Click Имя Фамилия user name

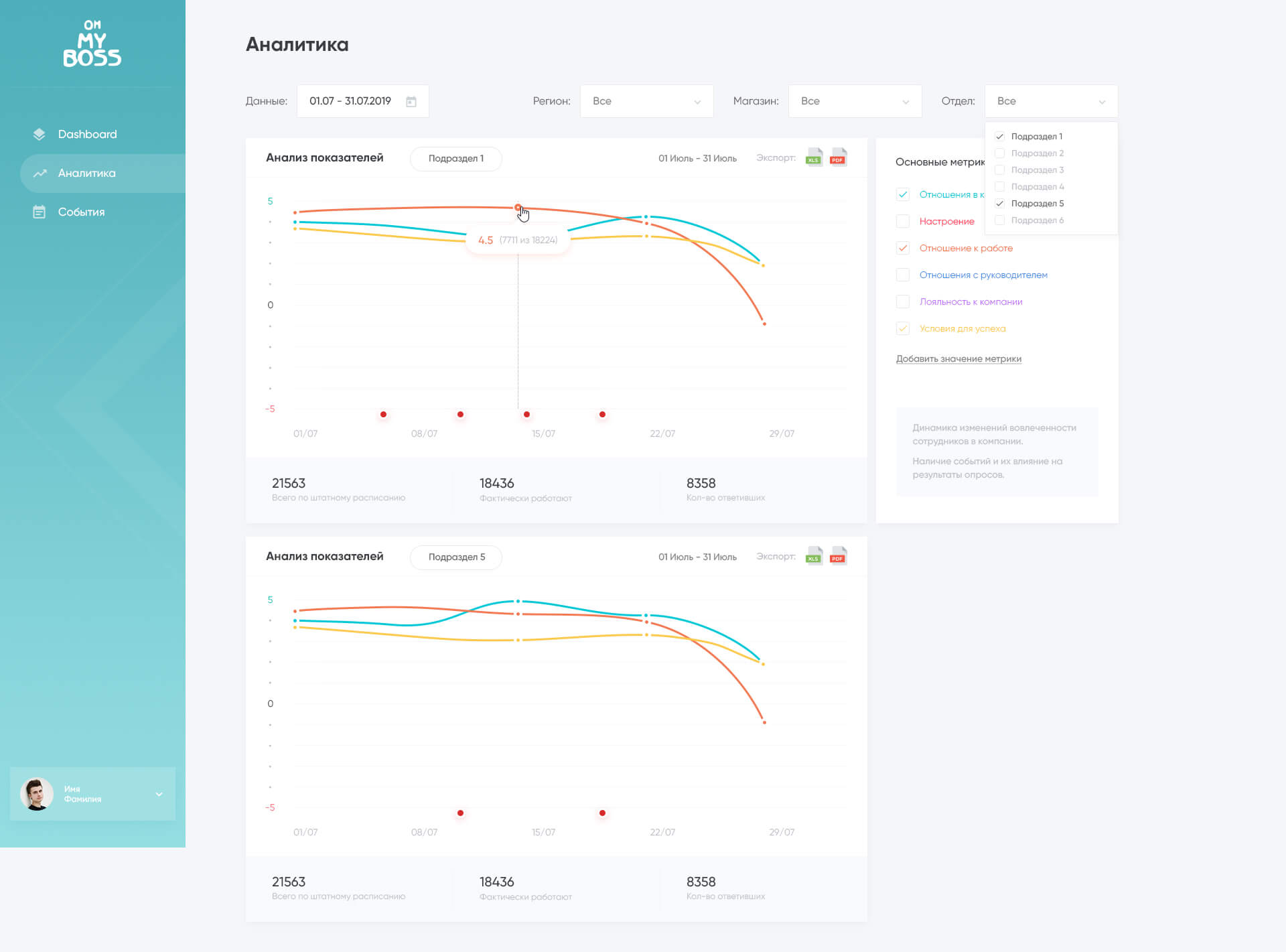point(82,794)
